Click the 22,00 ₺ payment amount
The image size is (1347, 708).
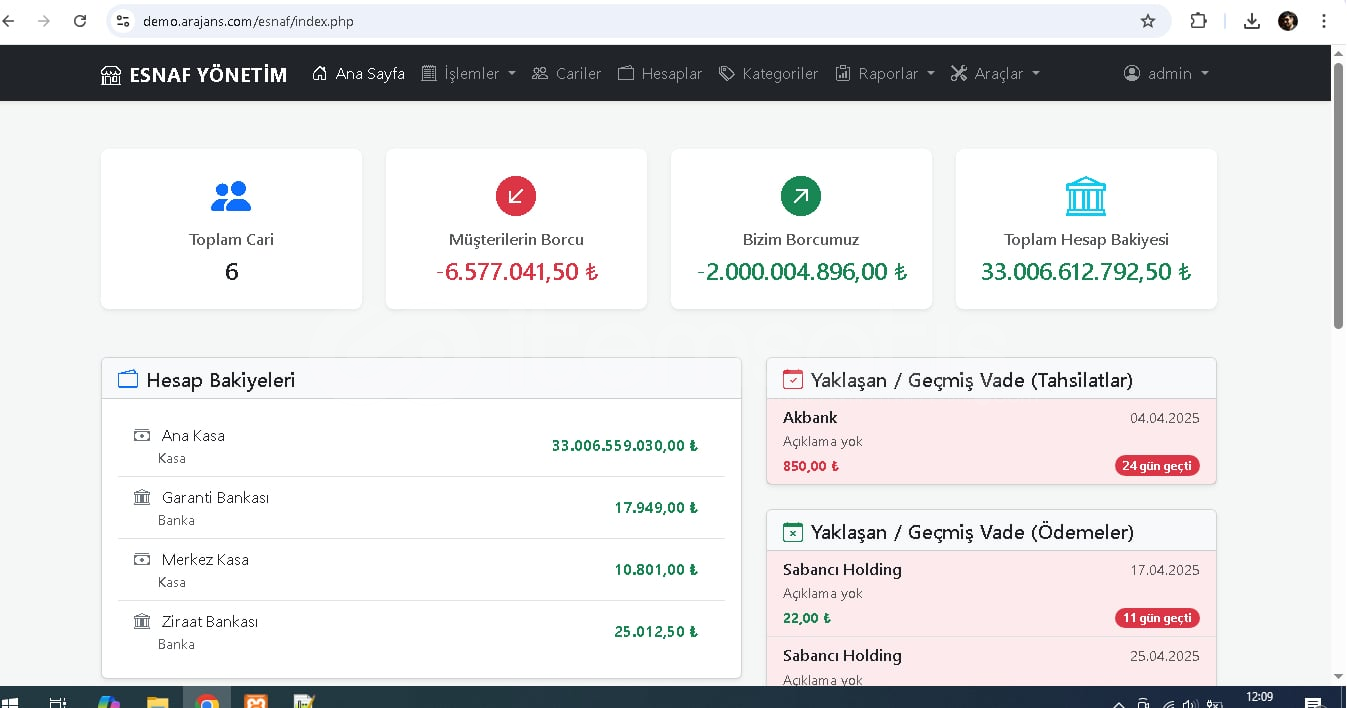807,618
